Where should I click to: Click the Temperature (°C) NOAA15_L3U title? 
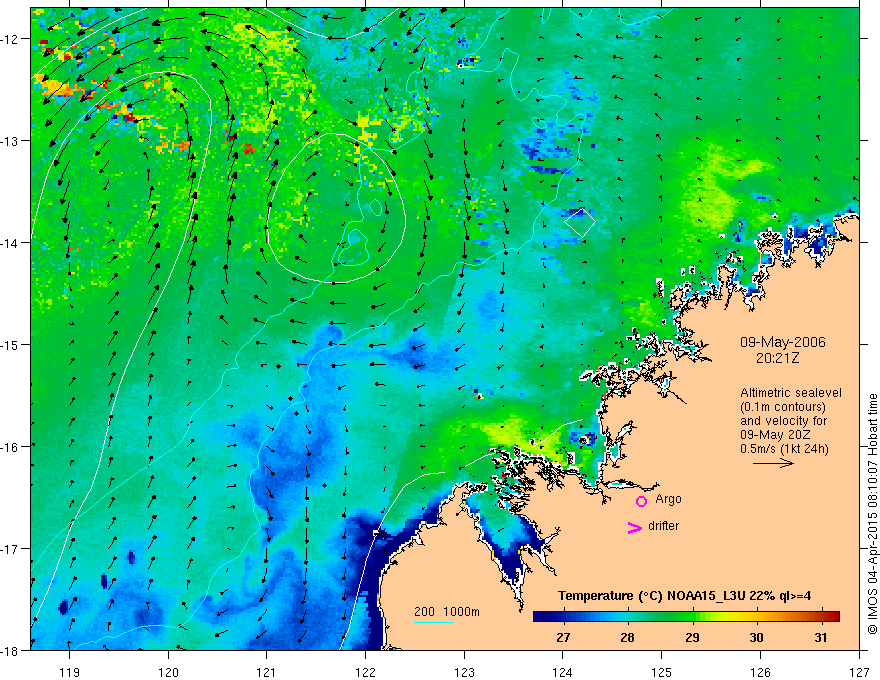[684, 596]
